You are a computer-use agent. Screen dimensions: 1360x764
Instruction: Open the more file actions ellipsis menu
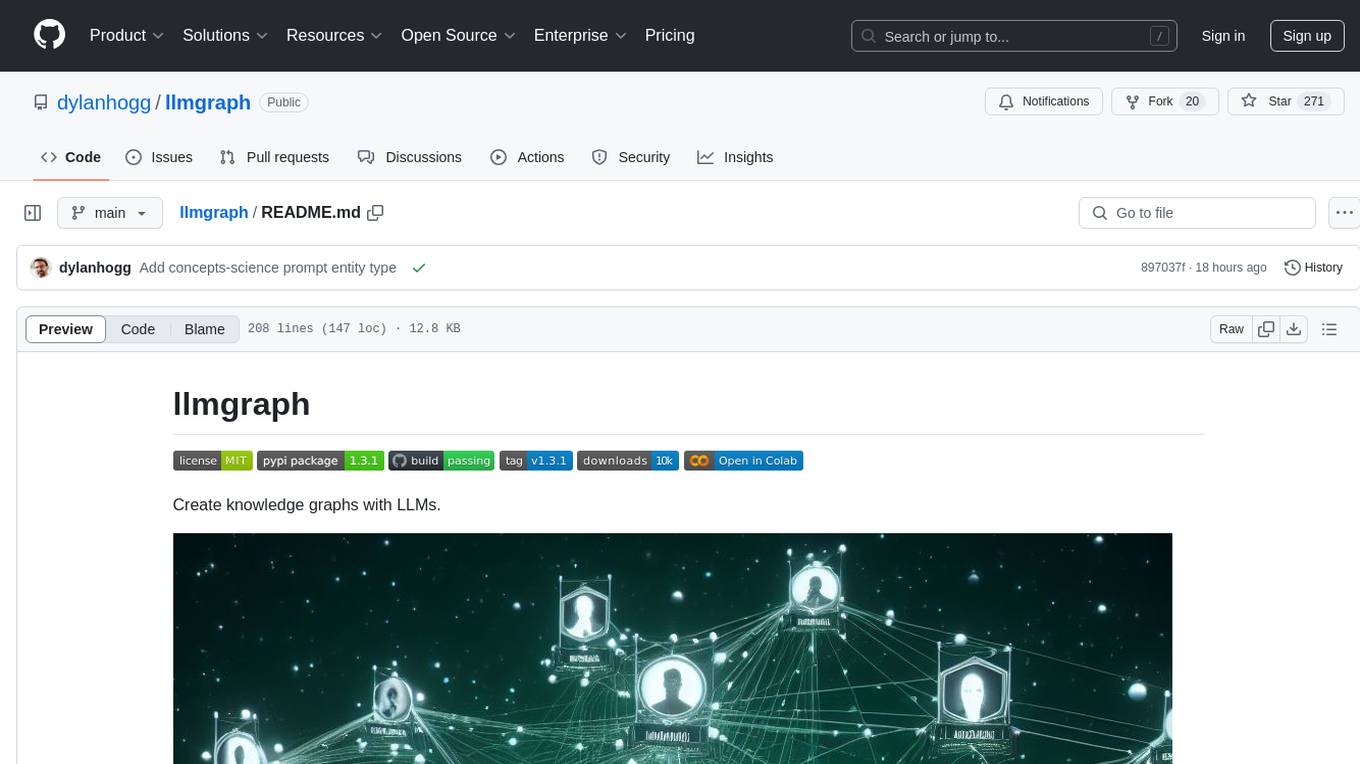click(1345, 213)
